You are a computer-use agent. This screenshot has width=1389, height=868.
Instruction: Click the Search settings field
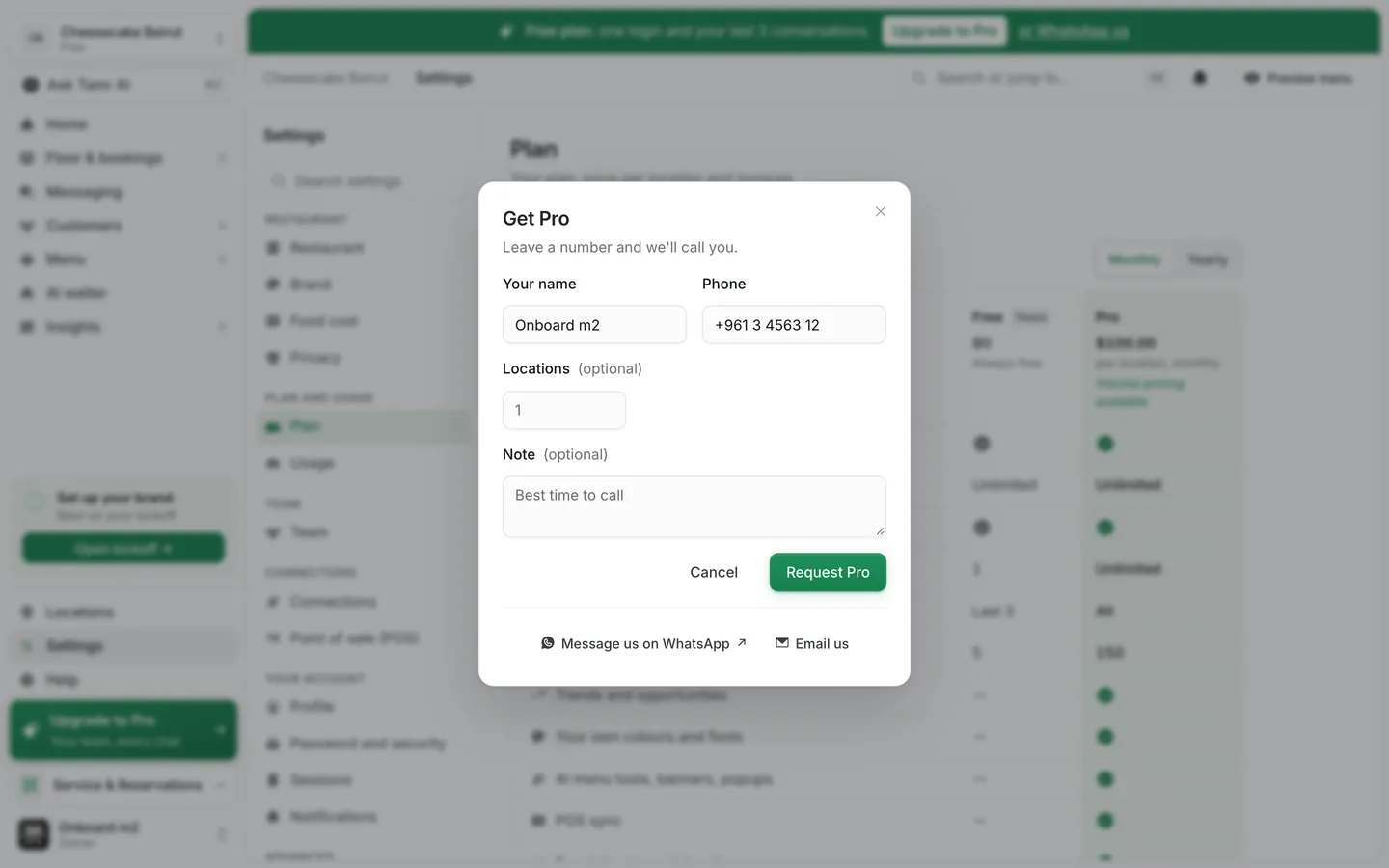pos(367,181)
